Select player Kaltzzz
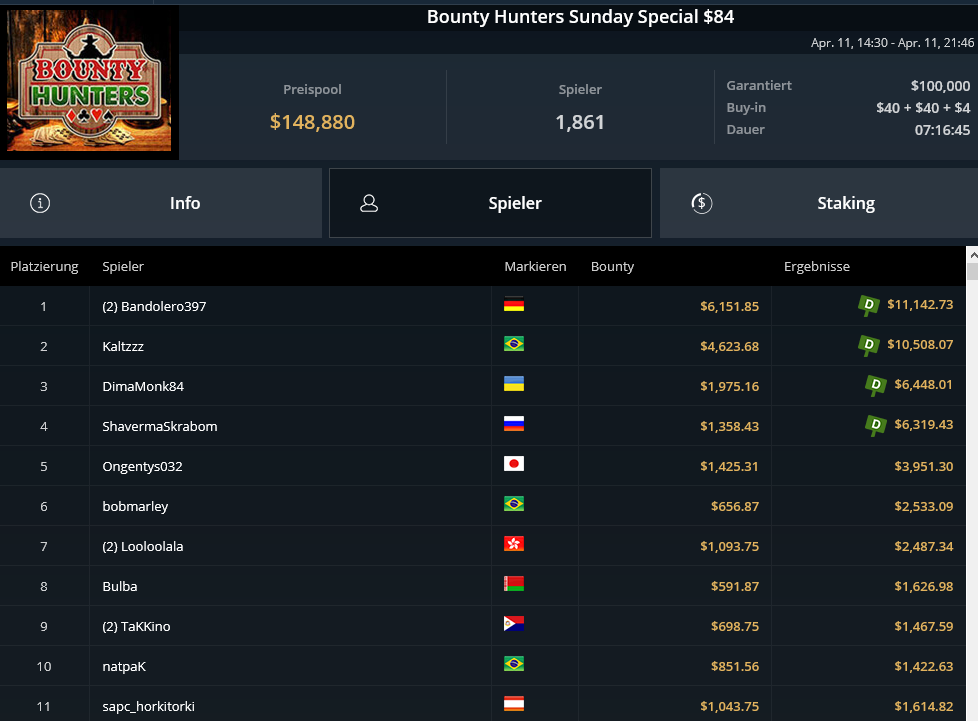Image resolution: width=978 pixels, height=721 pixels. coord(123,346)
